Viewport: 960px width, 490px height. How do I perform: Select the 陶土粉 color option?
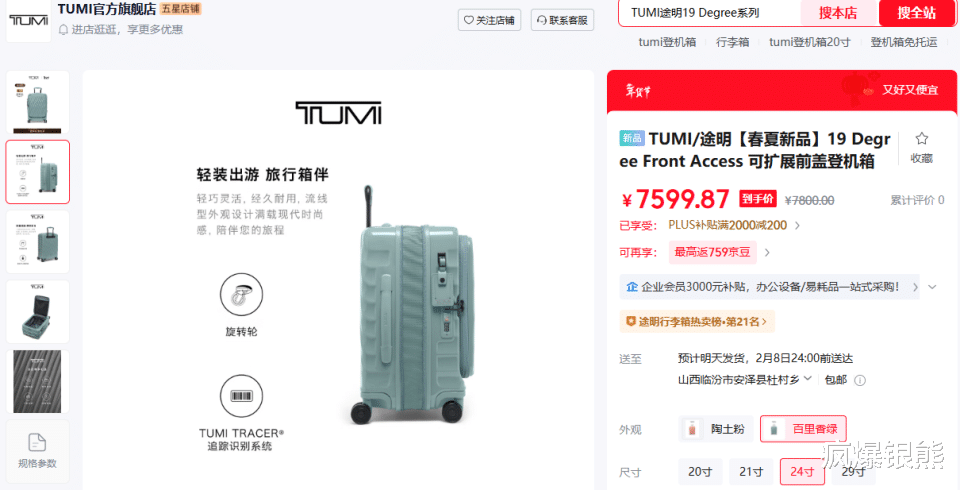[716, 429]
